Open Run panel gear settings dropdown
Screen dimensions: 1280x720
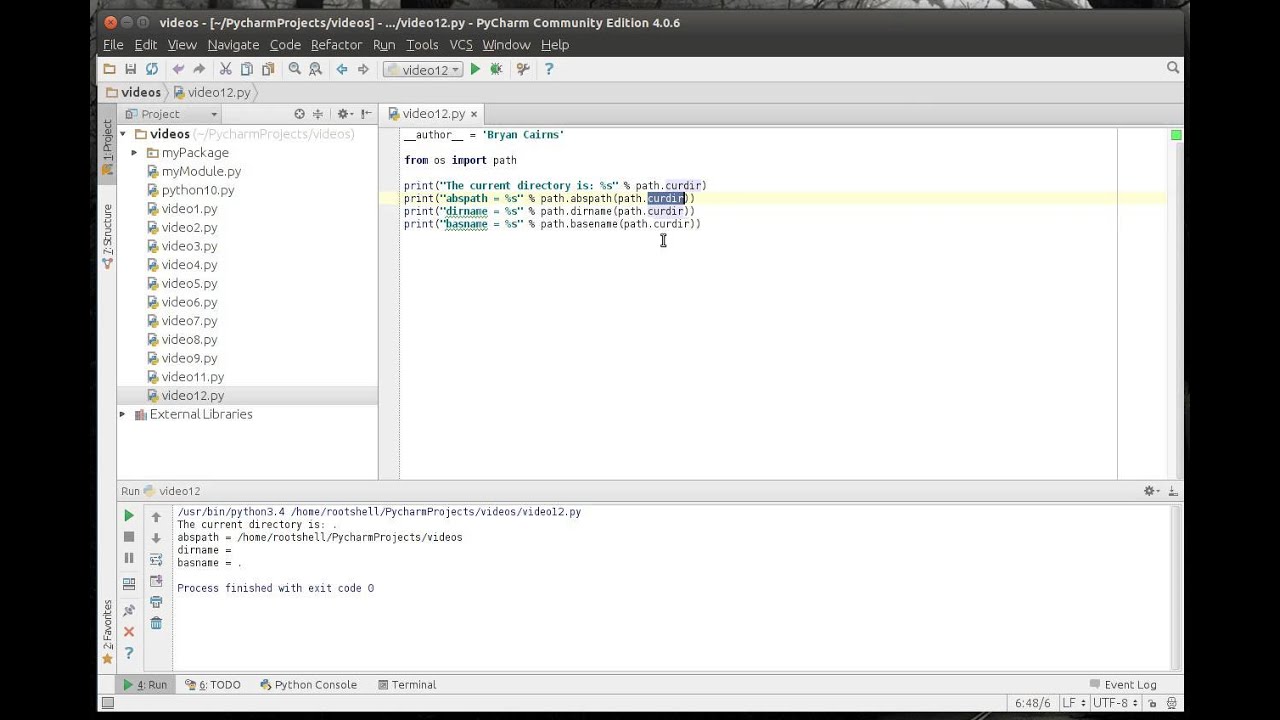[1152, 491]
